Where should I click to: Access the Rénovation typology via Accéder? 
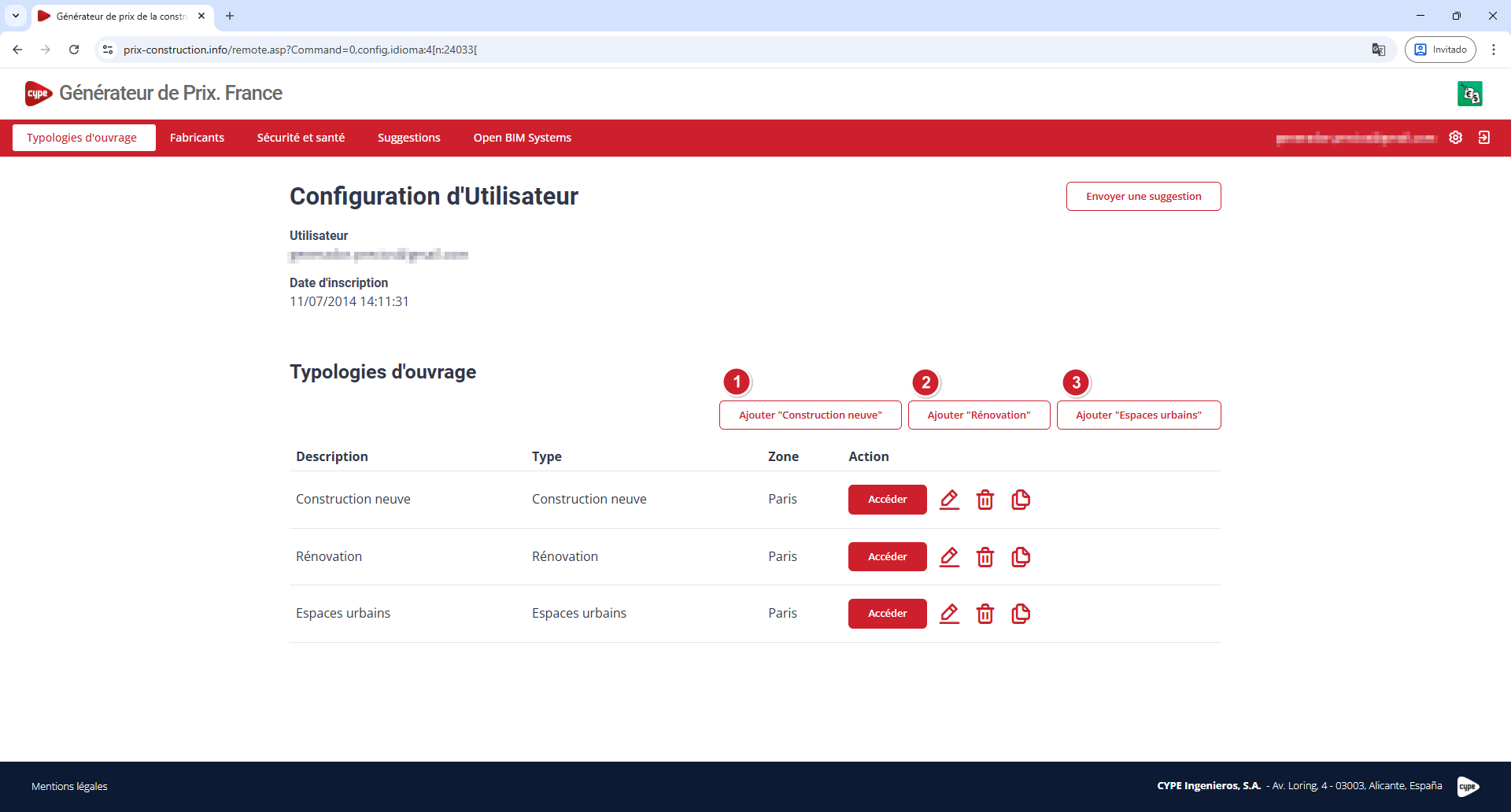click(887, 557)
